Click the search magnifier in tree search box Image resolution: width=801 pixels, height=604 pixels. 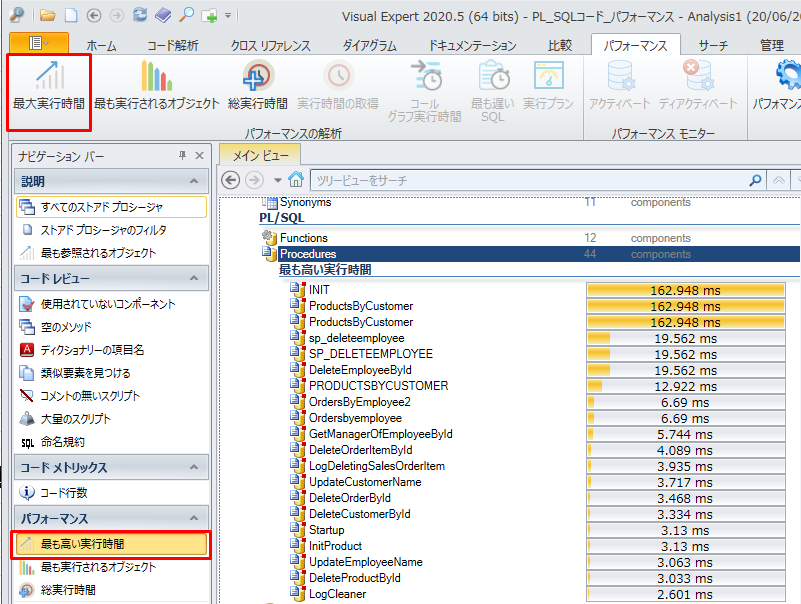[x=755, y=180]
